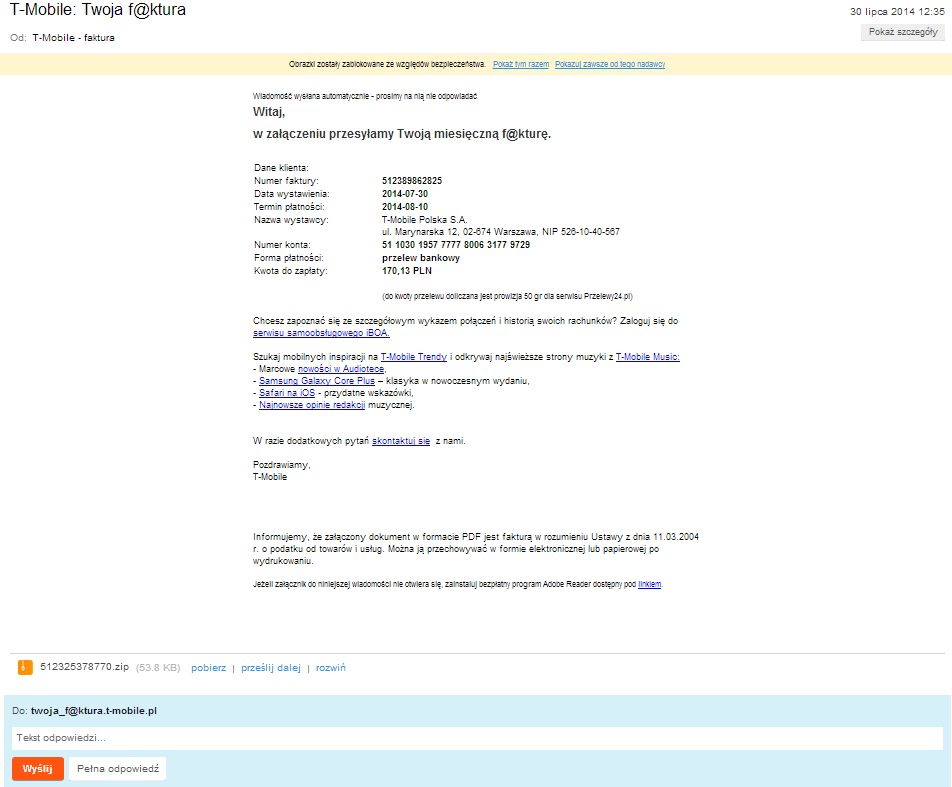952x787 pixels.
Task: Open the T-Mobile Trendy link
Action: point(413,357)
